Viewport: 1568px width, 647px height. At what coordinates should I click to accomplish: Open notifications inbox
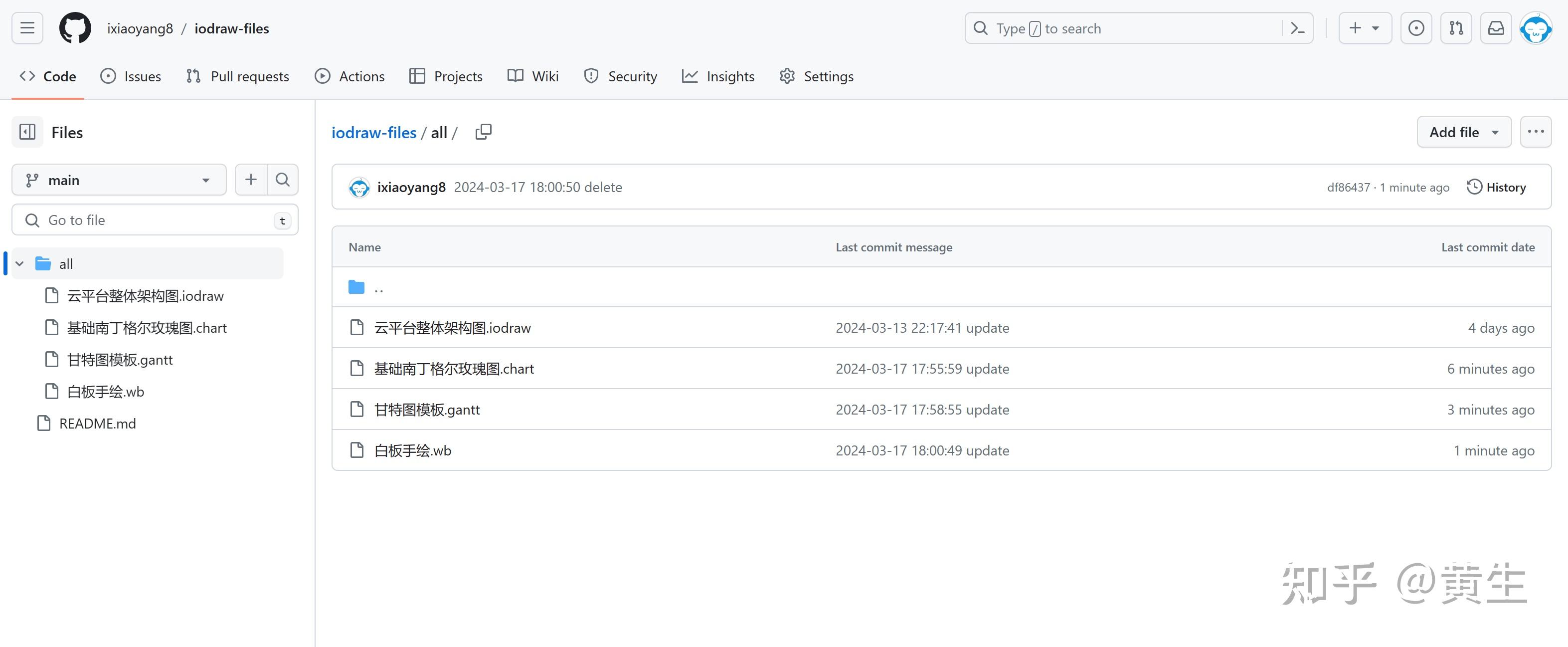tap(1496, 27)
